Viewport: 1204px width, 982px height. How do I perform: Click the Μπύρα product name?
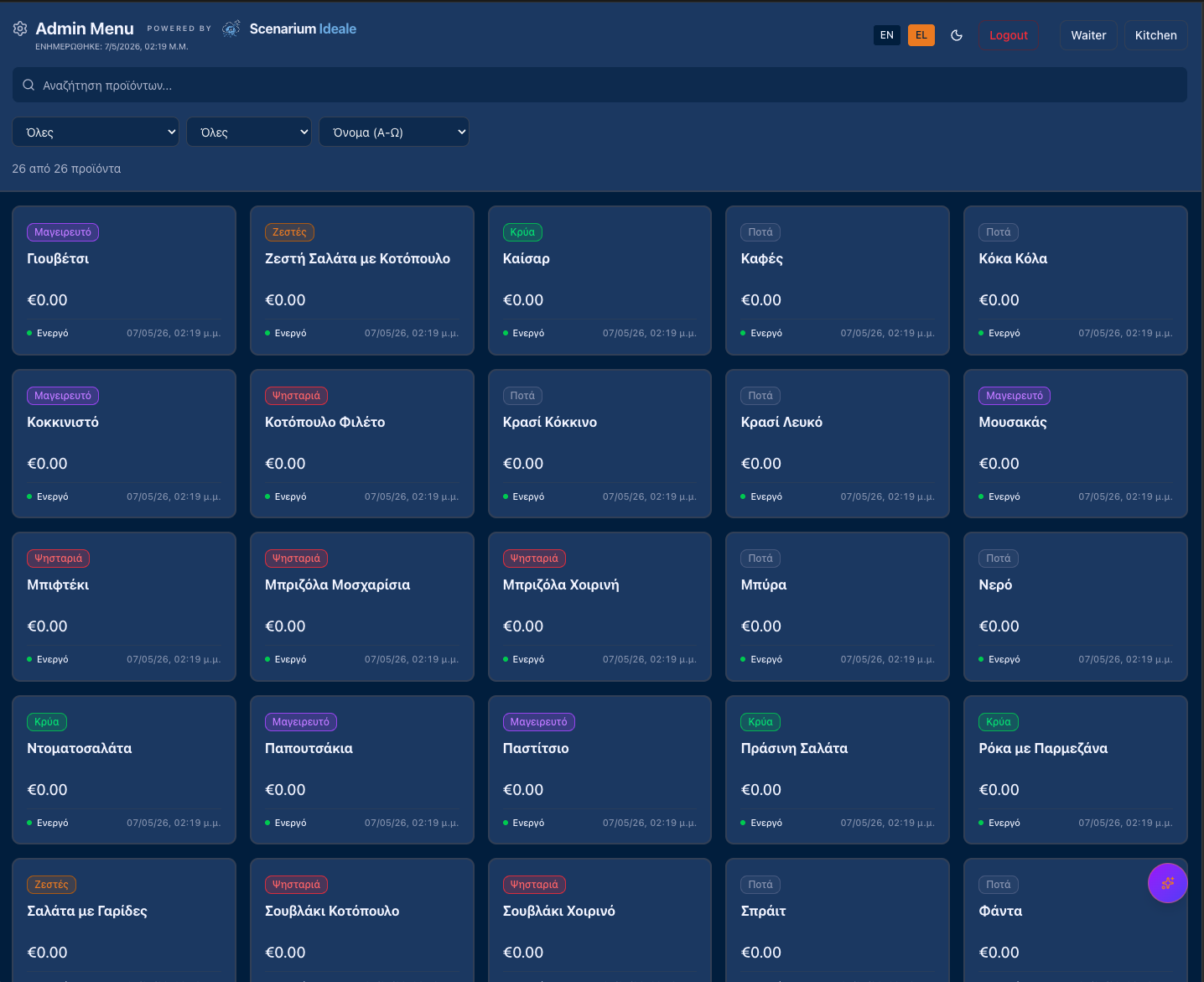coord(764,585)
